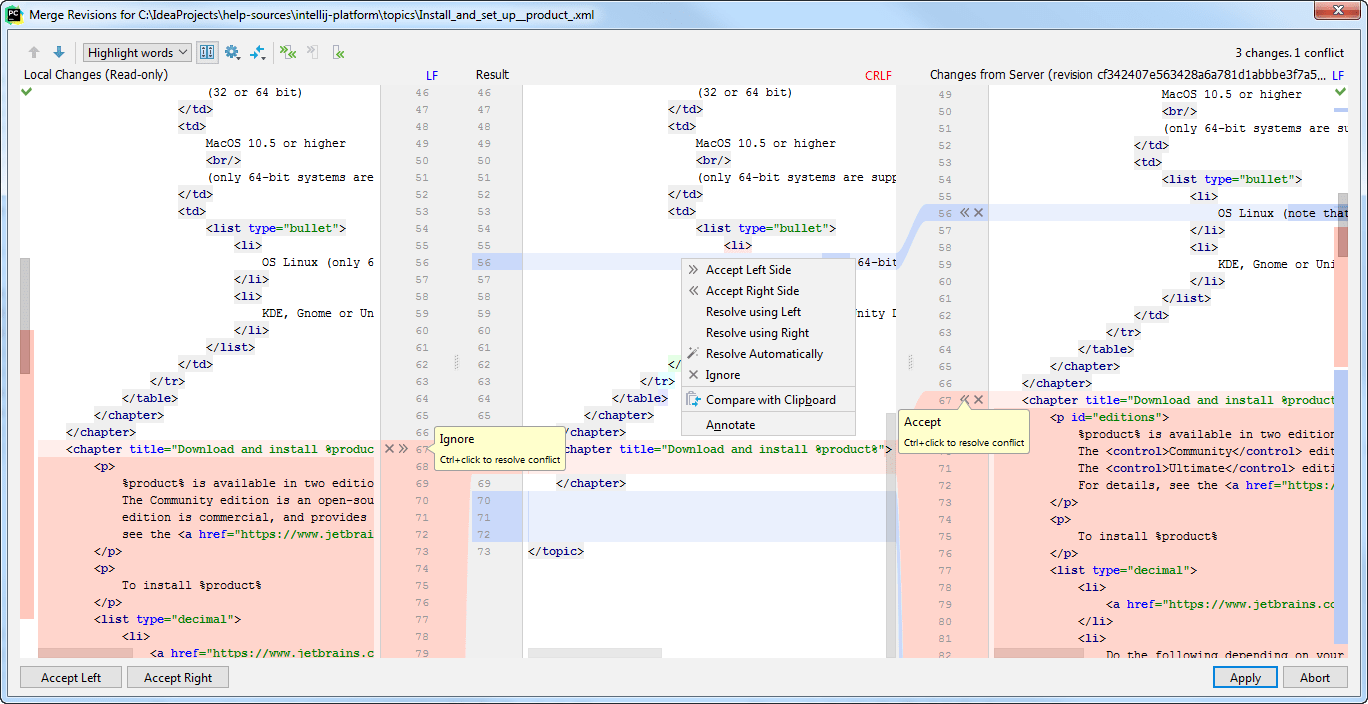Dismiss conflict with X icon near line 67
Screen dimensions: 1368x704
[x=977, y=399]
